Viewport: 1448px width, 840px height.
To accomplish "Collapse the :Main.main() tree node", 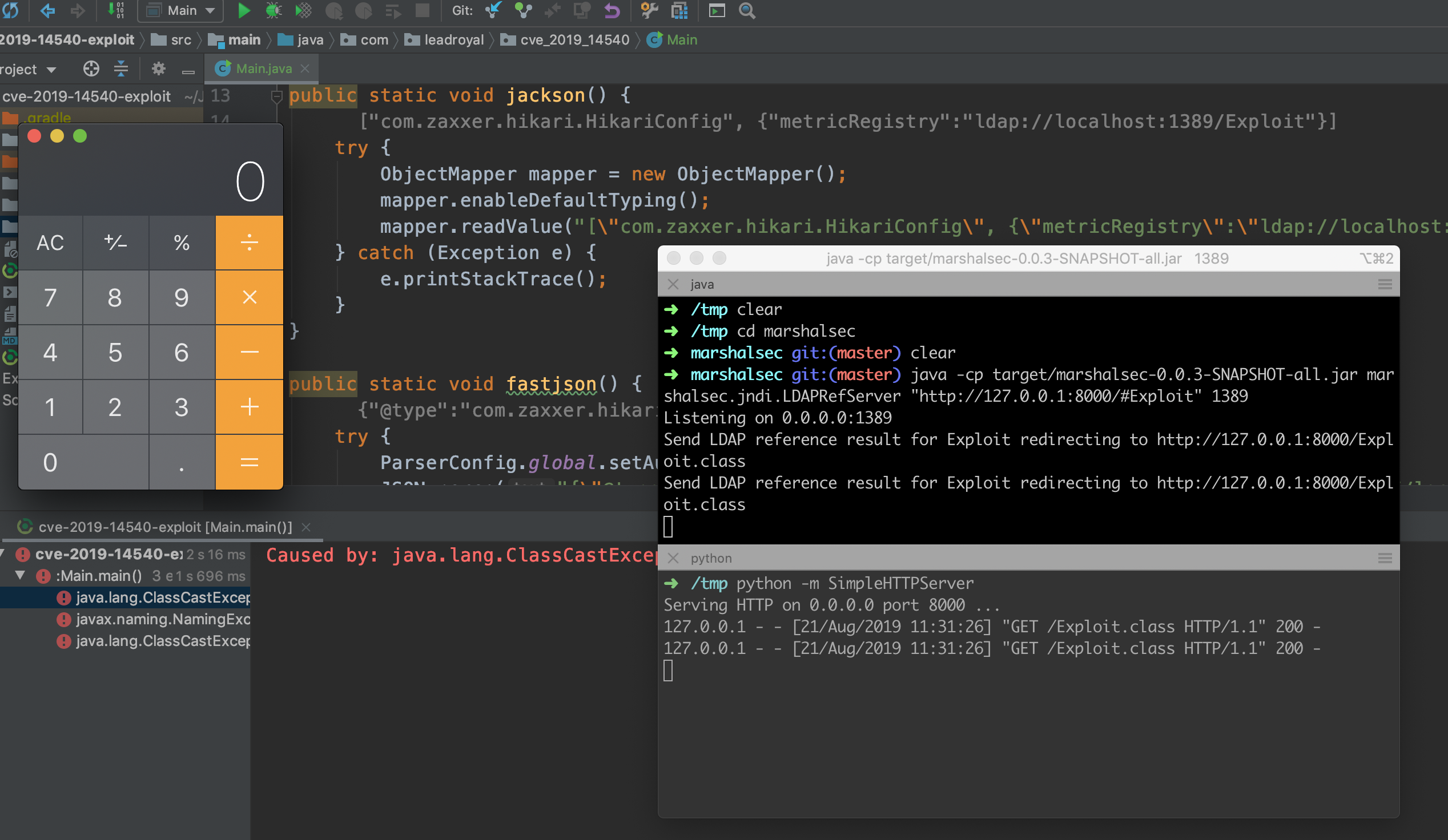I will pyautogui.click(x=20, y=575).
